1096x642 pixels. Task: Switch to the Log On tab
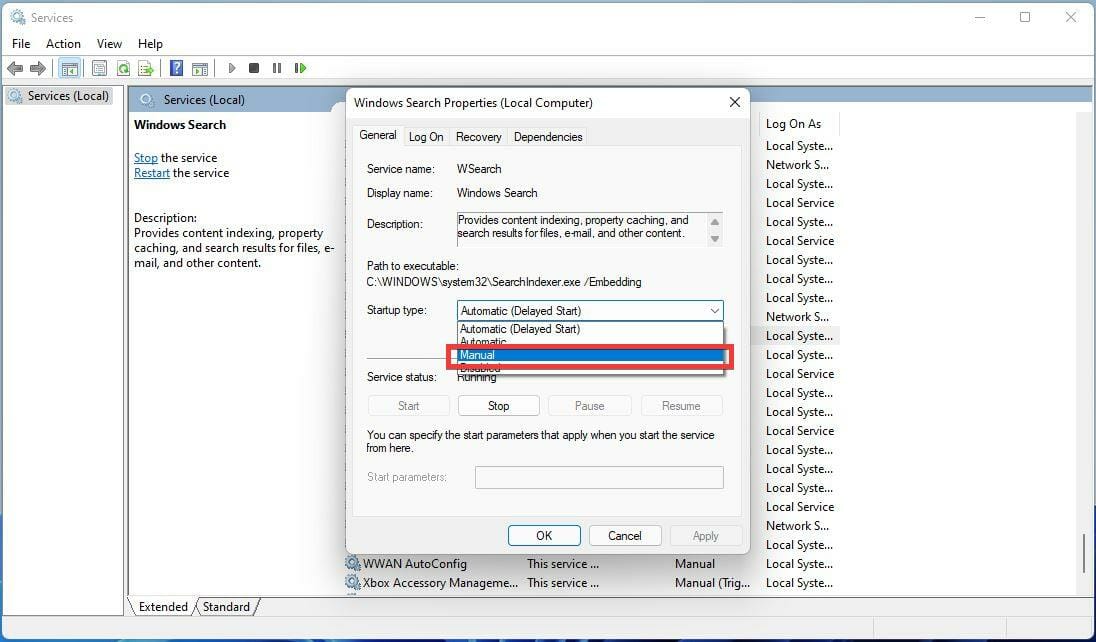(426, 136)
